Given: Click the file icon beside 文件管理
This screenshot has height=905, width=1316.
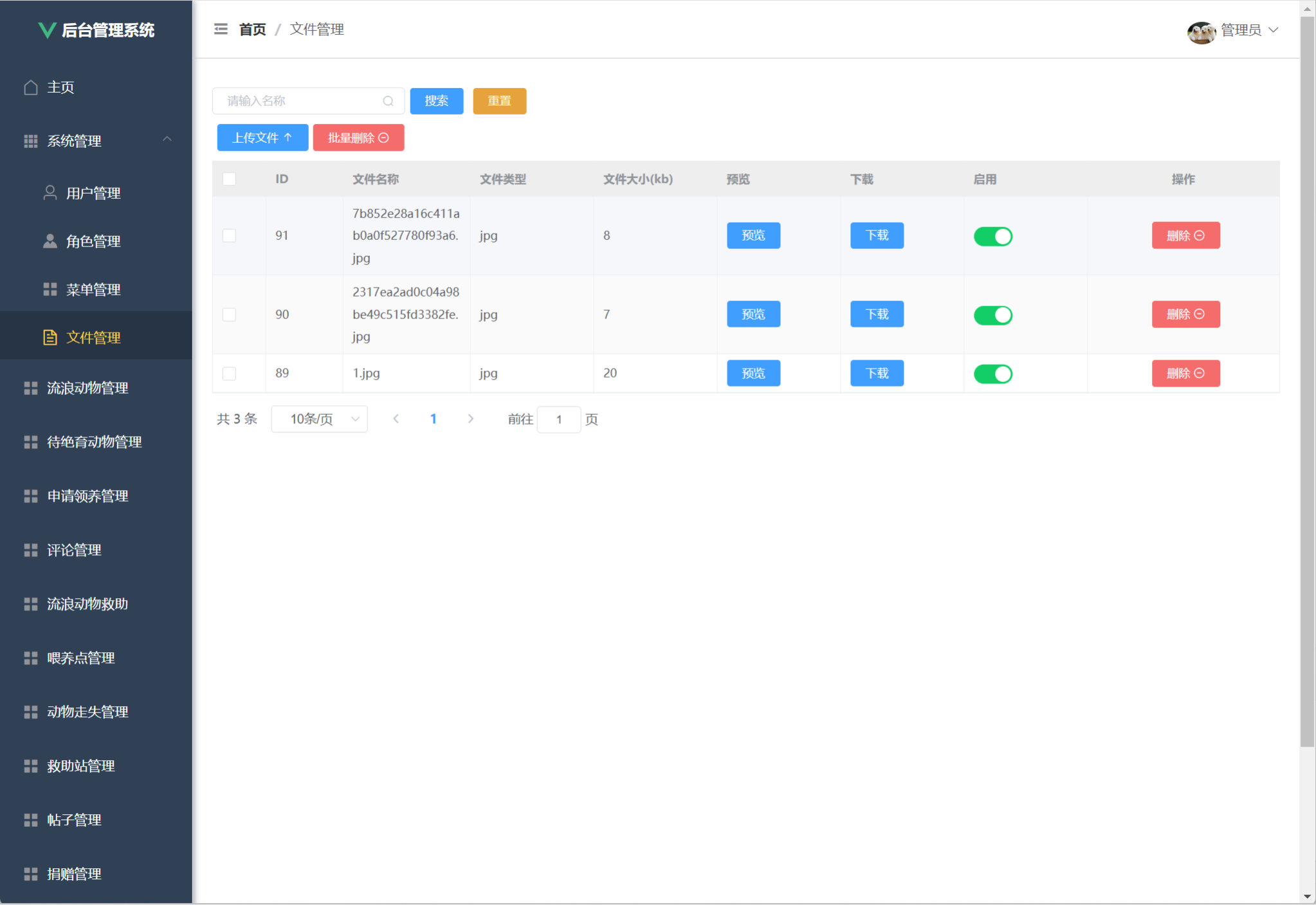Looking at the screenshot, I should [50, 338].
